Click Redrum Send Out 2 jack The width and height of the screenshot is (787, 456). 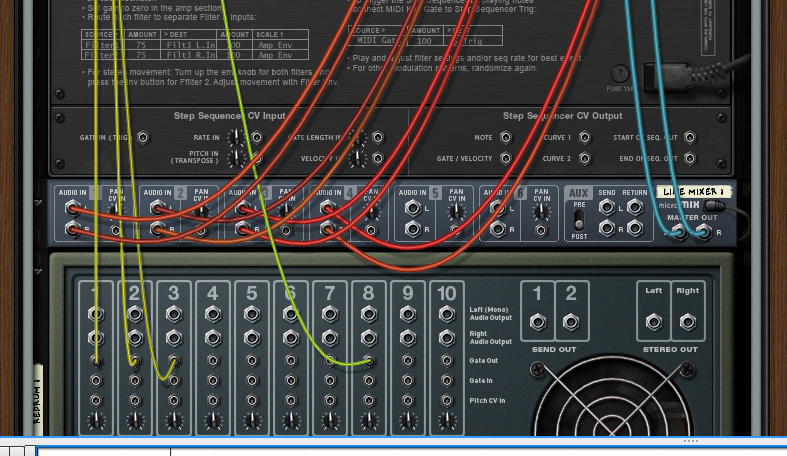[571, 322]
